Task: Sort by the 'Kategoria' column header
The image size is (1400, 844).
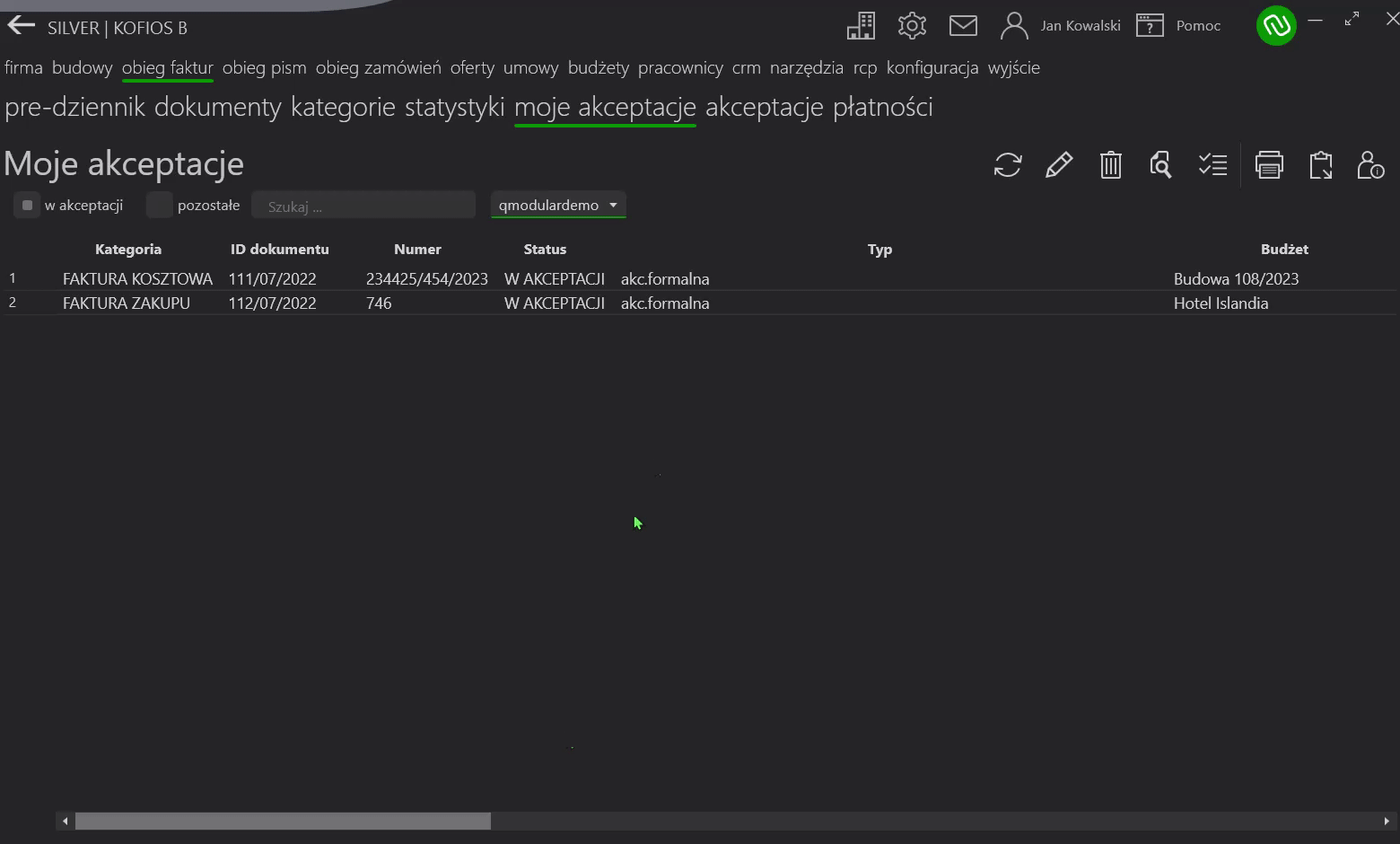Action: (x=128, y=249)
